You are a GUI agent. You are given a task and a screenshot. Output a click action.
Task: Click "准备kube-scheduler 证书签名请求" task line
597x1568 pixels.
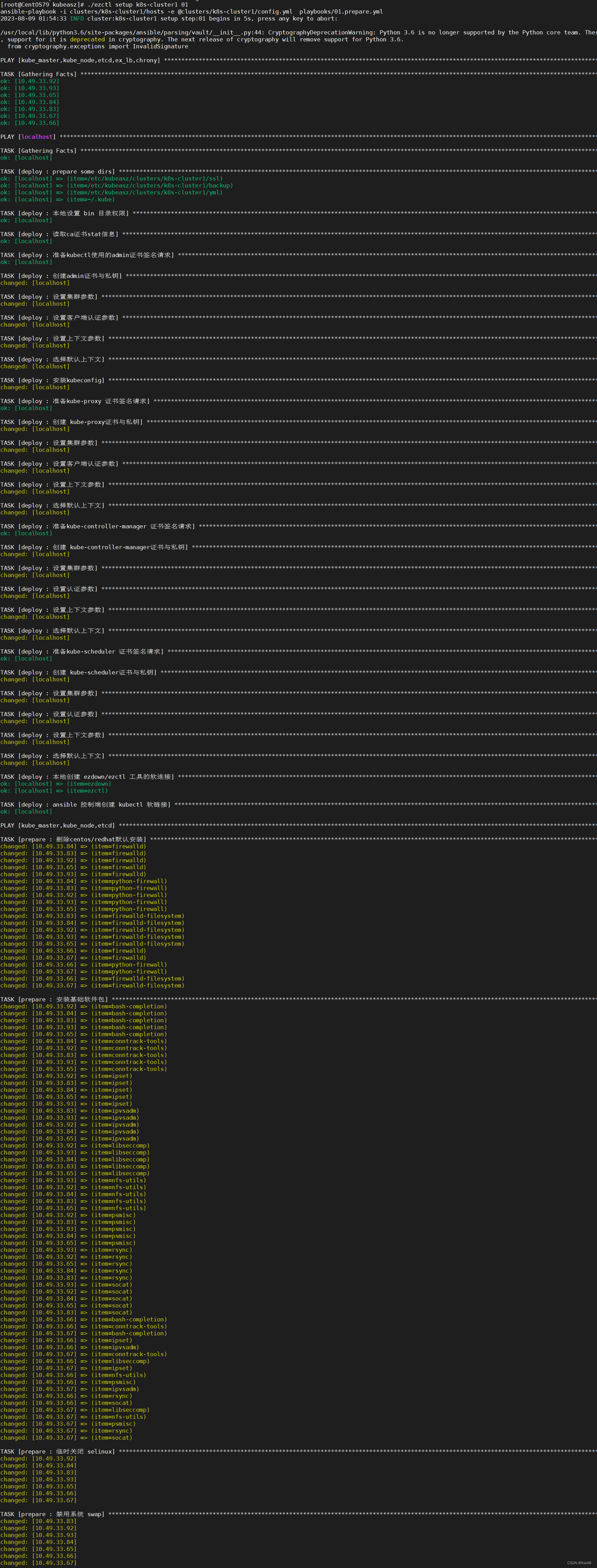pos(82,652)
